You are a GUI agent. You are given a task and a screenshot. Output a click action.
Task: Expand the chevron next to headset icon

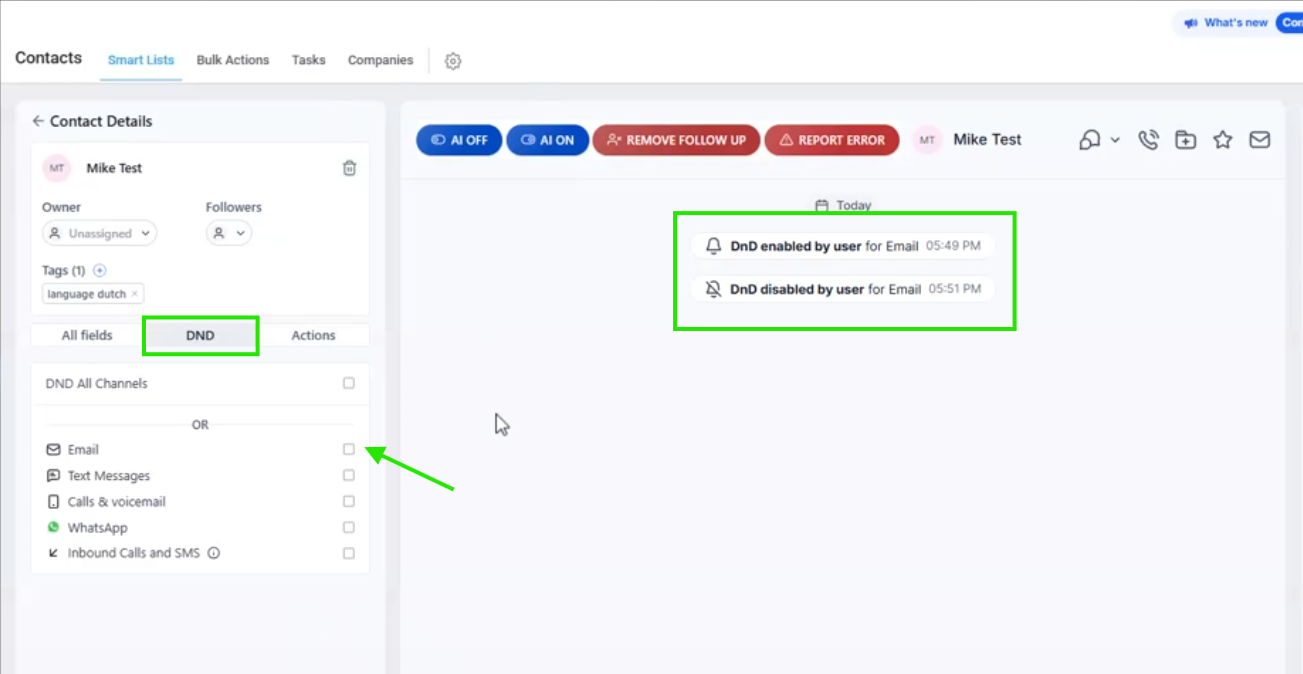[1115, 141]
